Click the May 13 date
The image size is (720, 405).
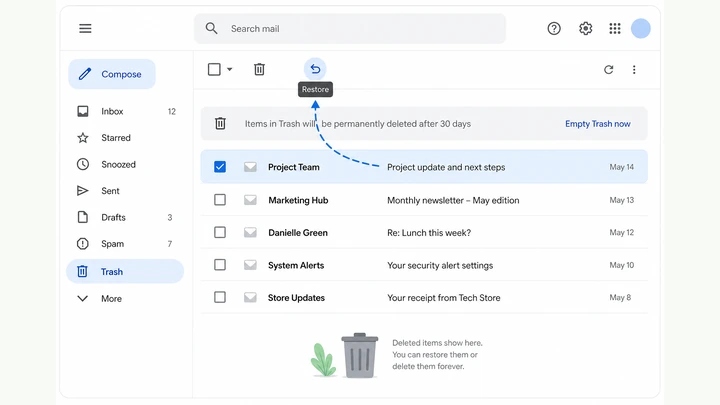[622, 200]
